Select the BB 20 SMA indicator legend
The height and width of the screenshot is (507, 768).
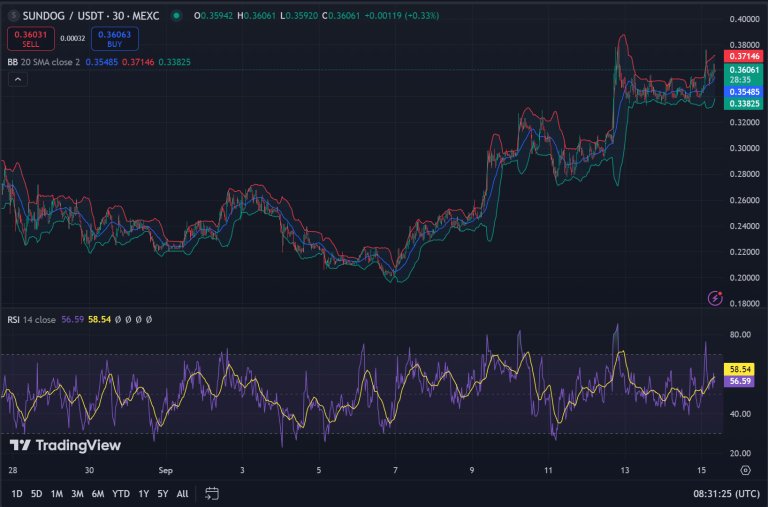pos(50,61)
